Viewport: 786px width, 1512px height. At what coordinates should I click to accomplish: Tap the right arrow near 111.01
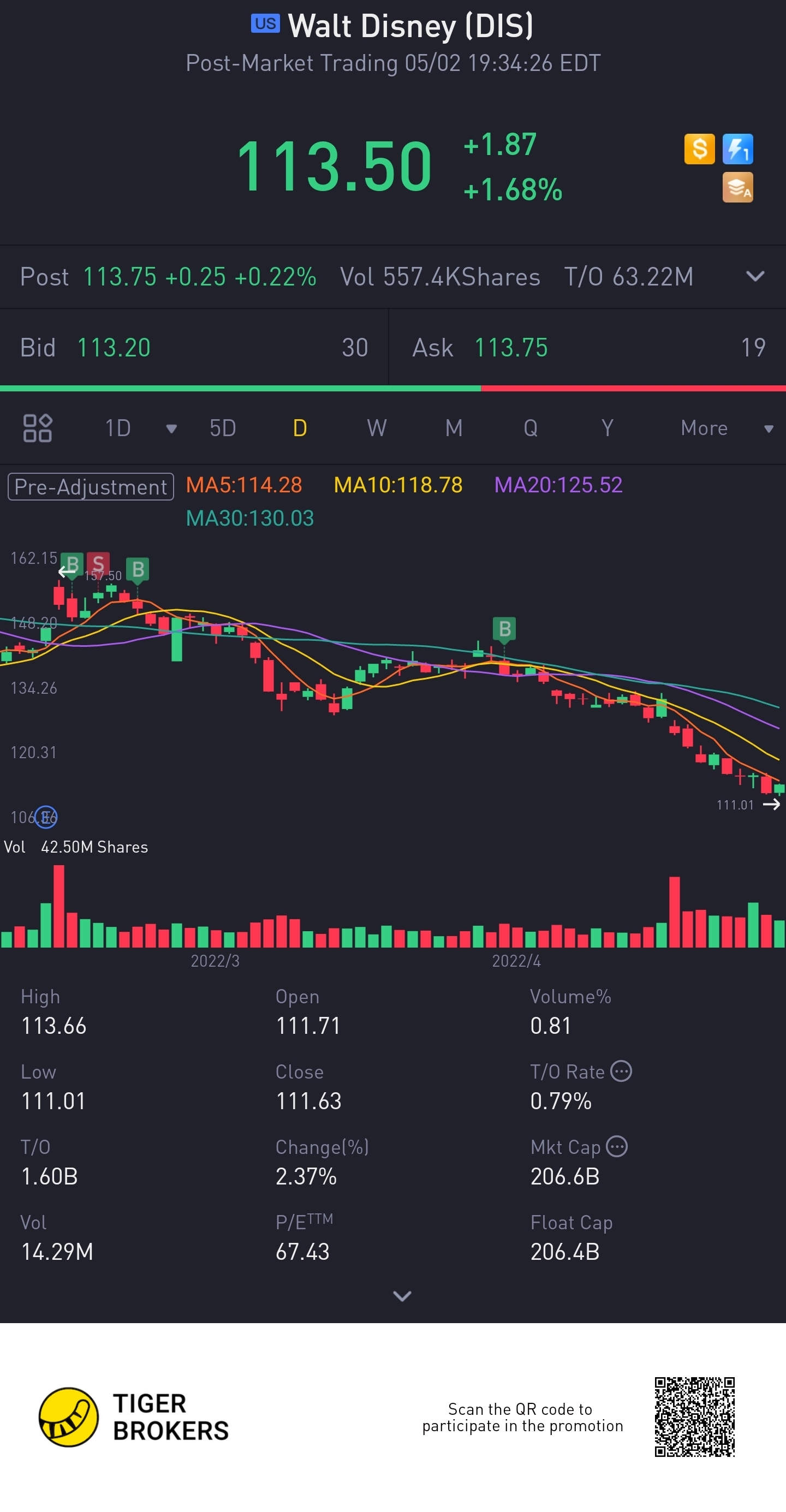tap(771, 804)
